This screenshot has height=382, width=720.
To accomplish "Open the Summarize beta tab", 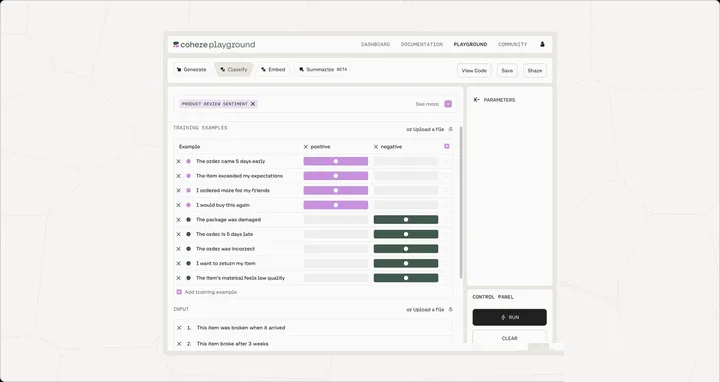I will coord(323,70).
